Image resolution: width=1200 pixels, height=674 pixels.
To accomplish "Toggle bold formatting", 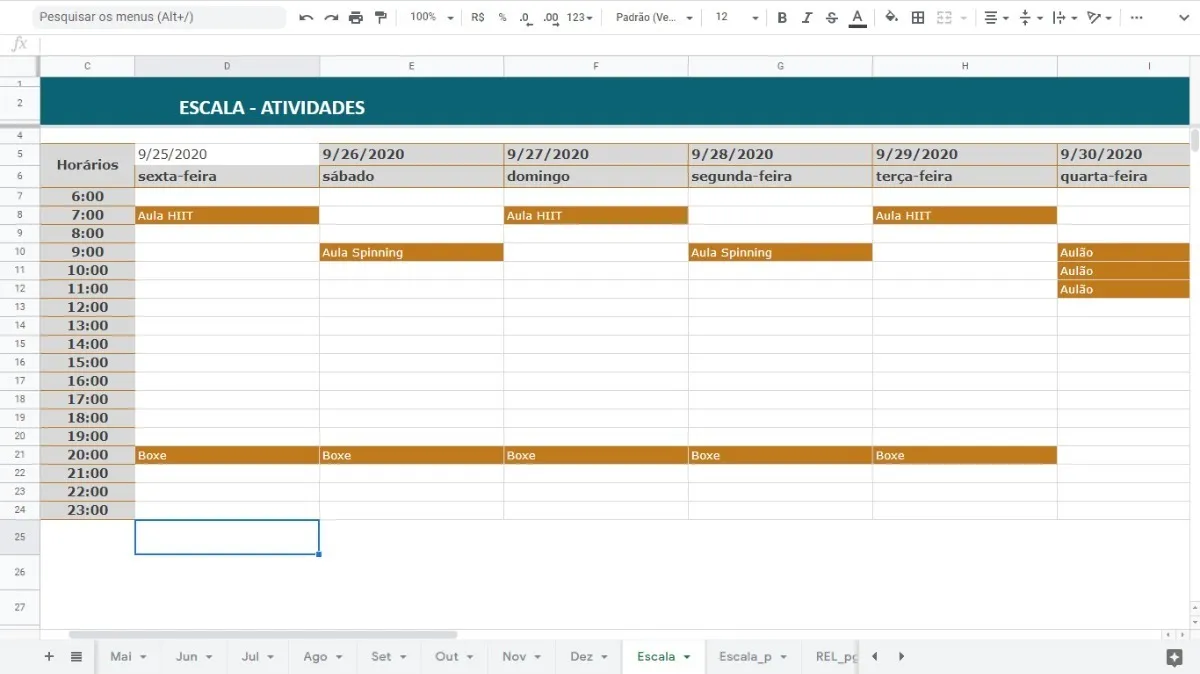I will (x=782, y=18).
